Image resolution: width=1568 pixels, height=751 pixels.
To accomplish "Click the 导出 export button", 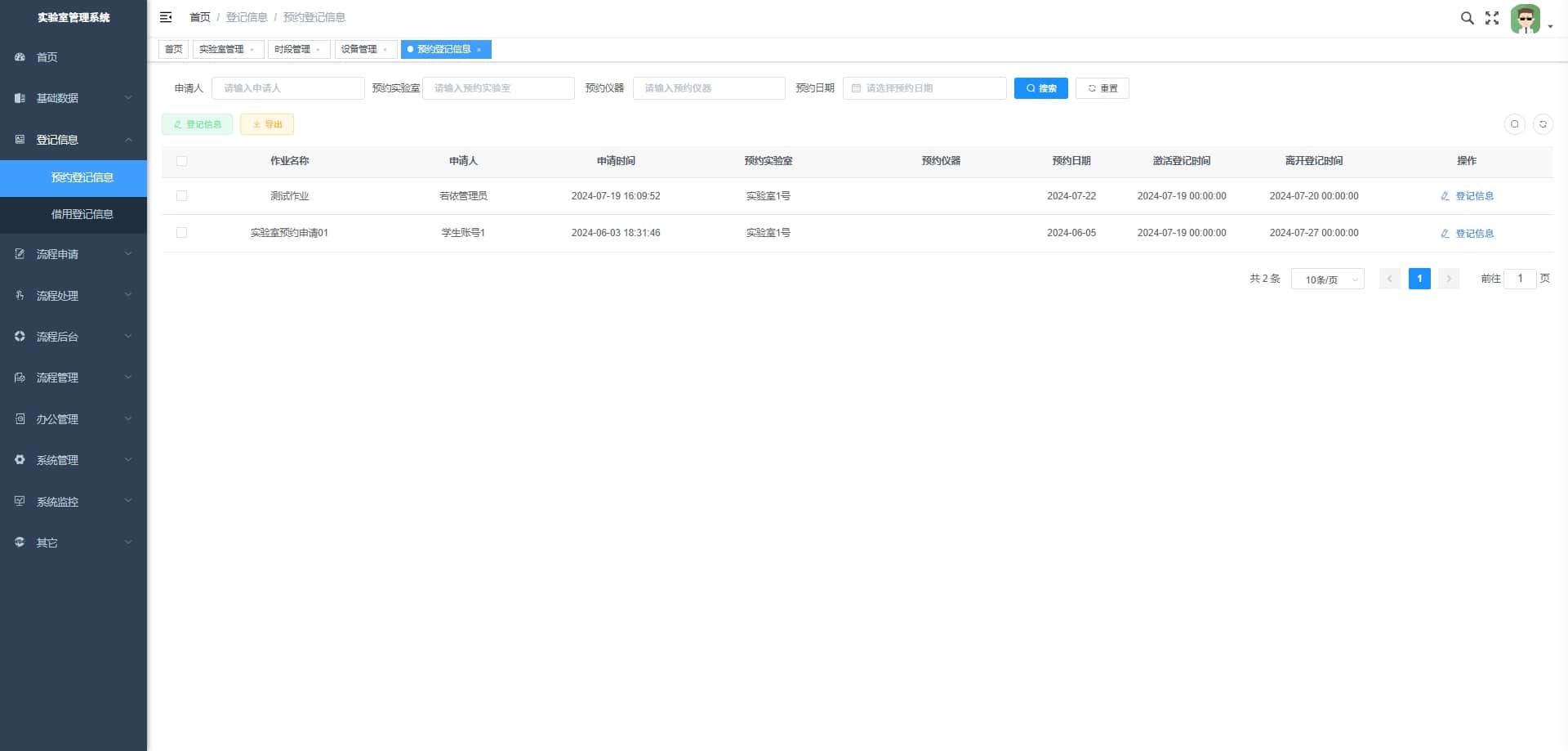I will click(267, 124).
